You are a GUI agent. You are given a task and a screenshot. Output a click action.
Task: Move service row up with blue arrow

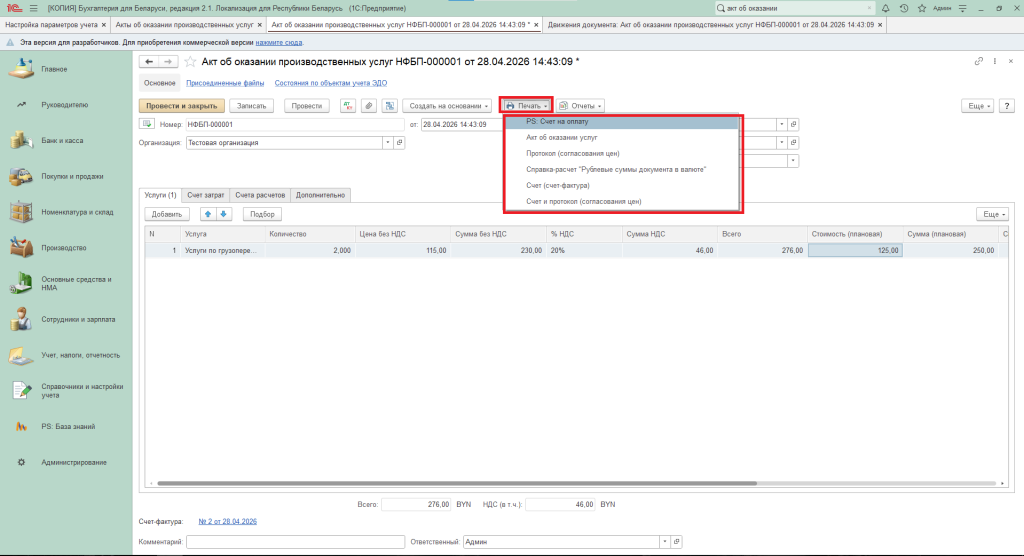point(208,214)
